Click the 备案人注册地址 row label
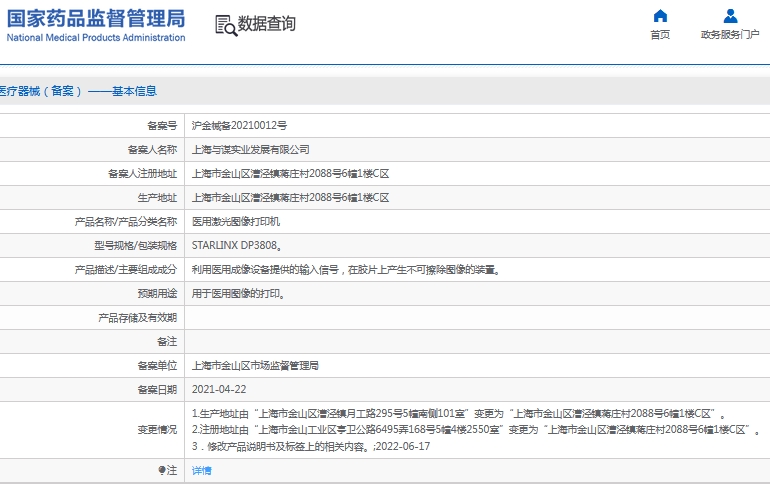770x486 pixels. coord(142,174)
